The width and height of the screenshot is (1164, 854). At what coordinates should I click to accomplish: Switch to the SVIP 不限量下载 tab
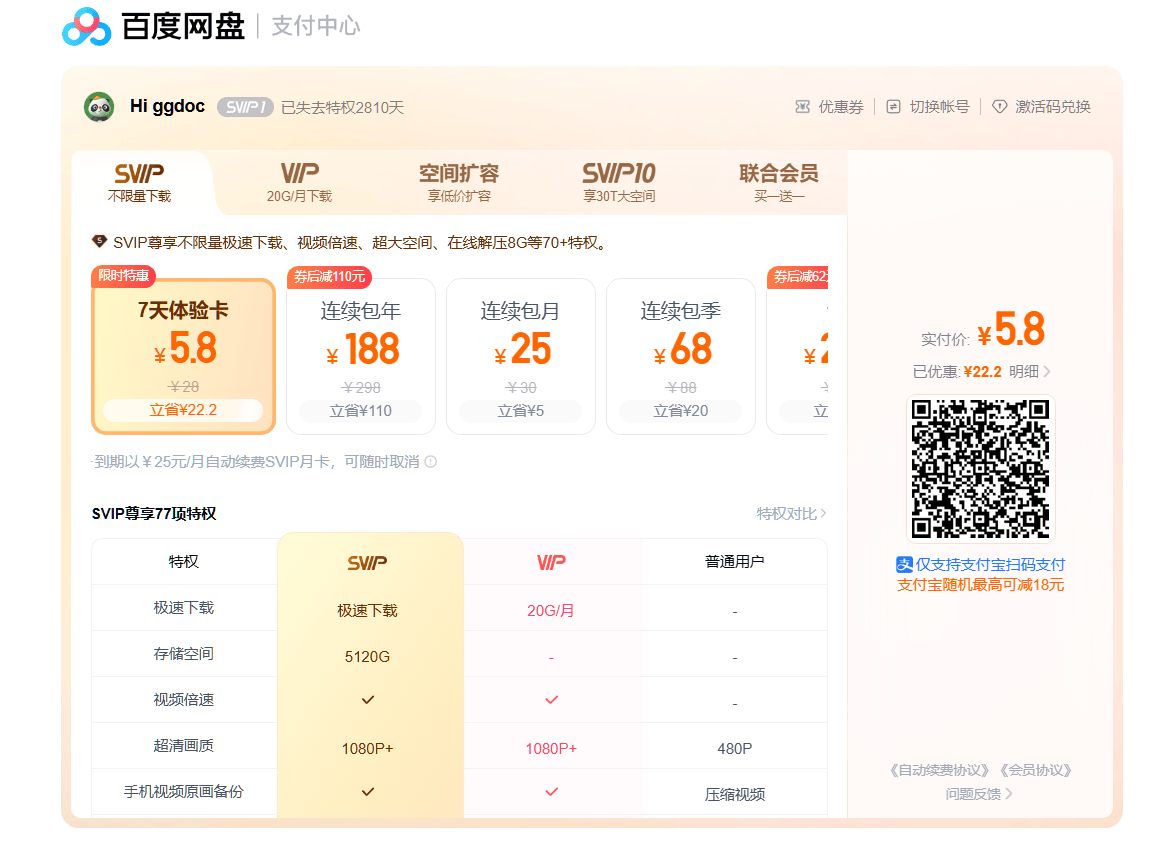140,183
